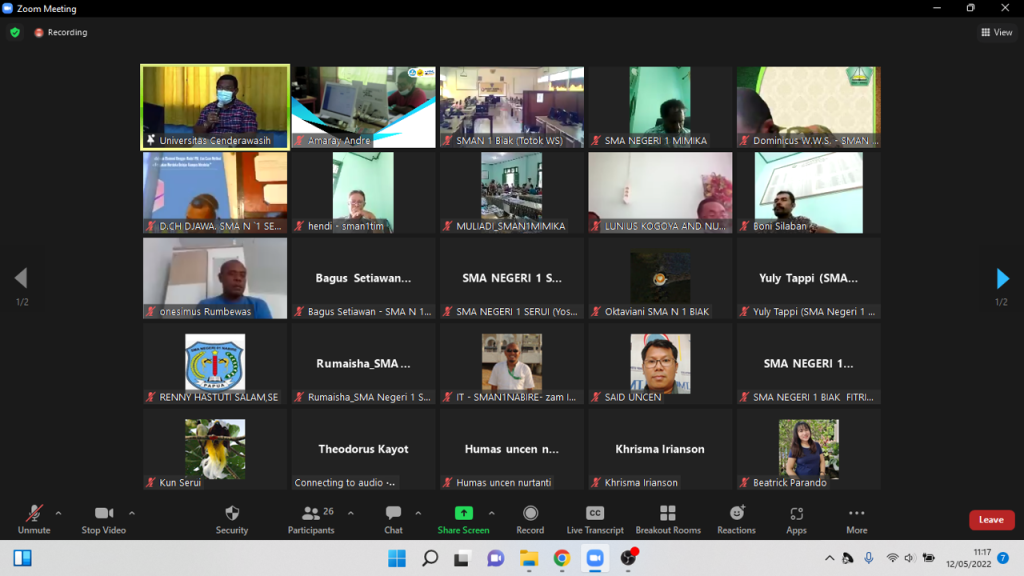Start Share Screen
Screen dimensions: 1024x576
coord(463,519)
